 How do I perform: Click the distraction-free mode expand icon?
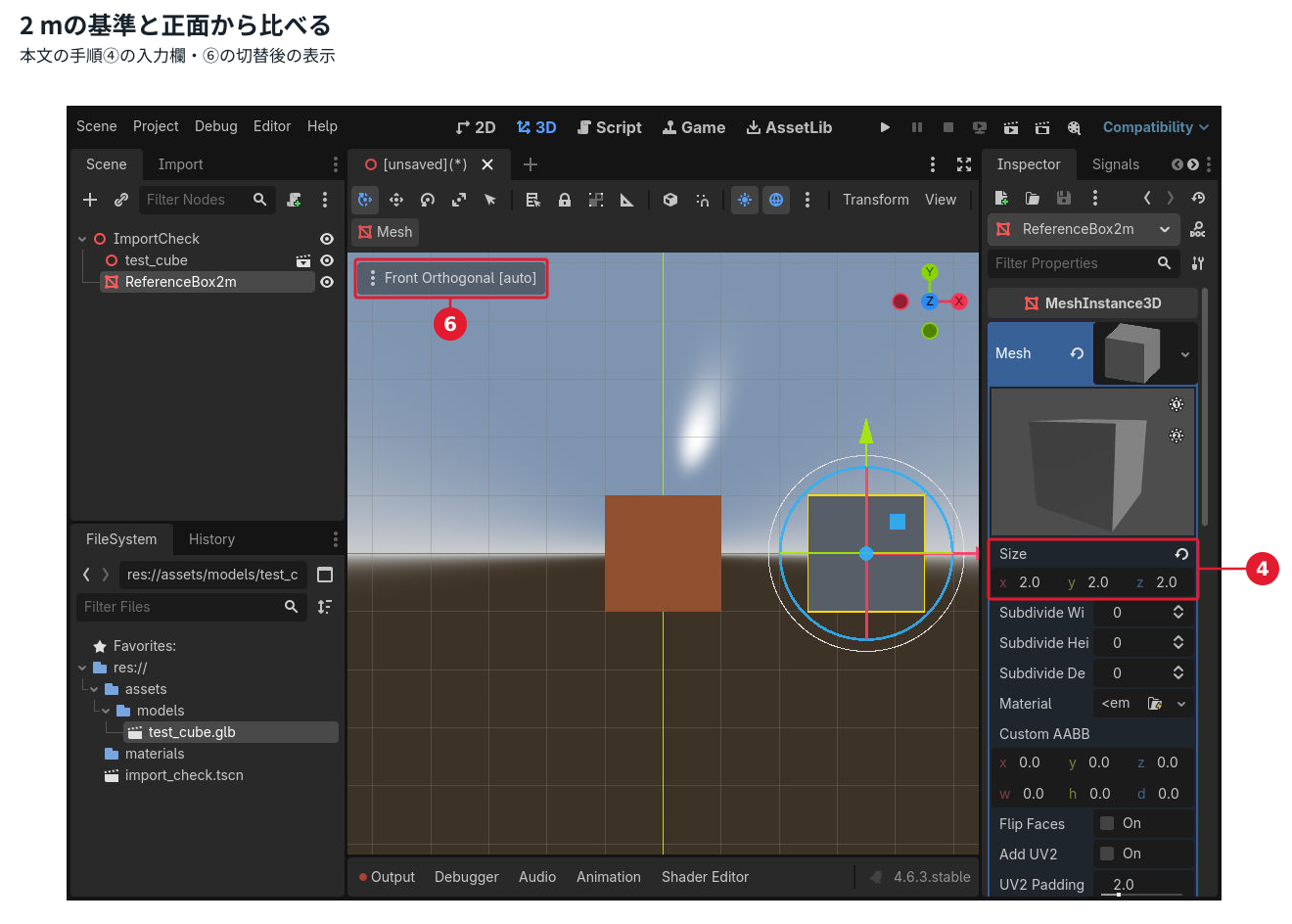click(x=964, y=164)
